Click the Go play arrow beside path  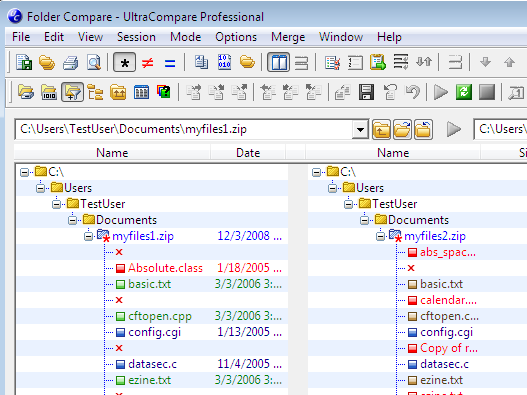(454, 129)
